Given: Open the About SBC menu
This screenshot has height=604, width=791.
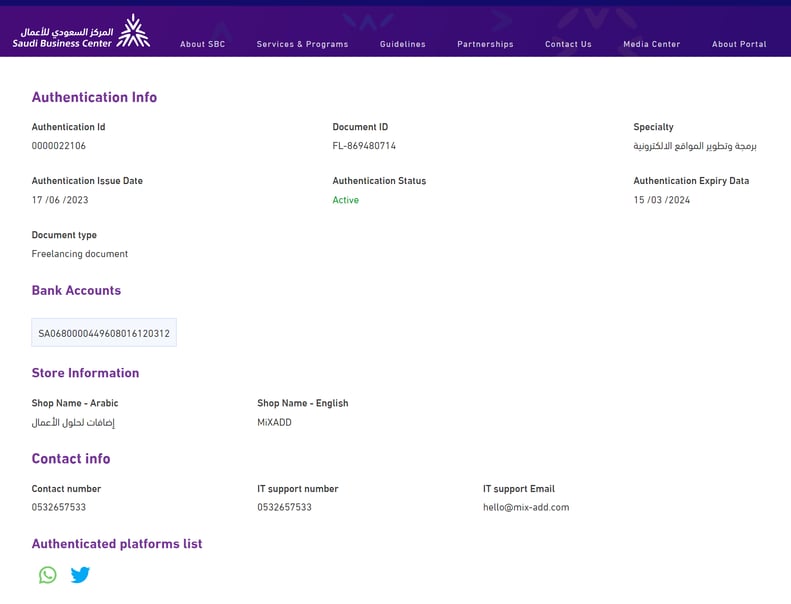Looking at the screenshot, I should (202, 44).
